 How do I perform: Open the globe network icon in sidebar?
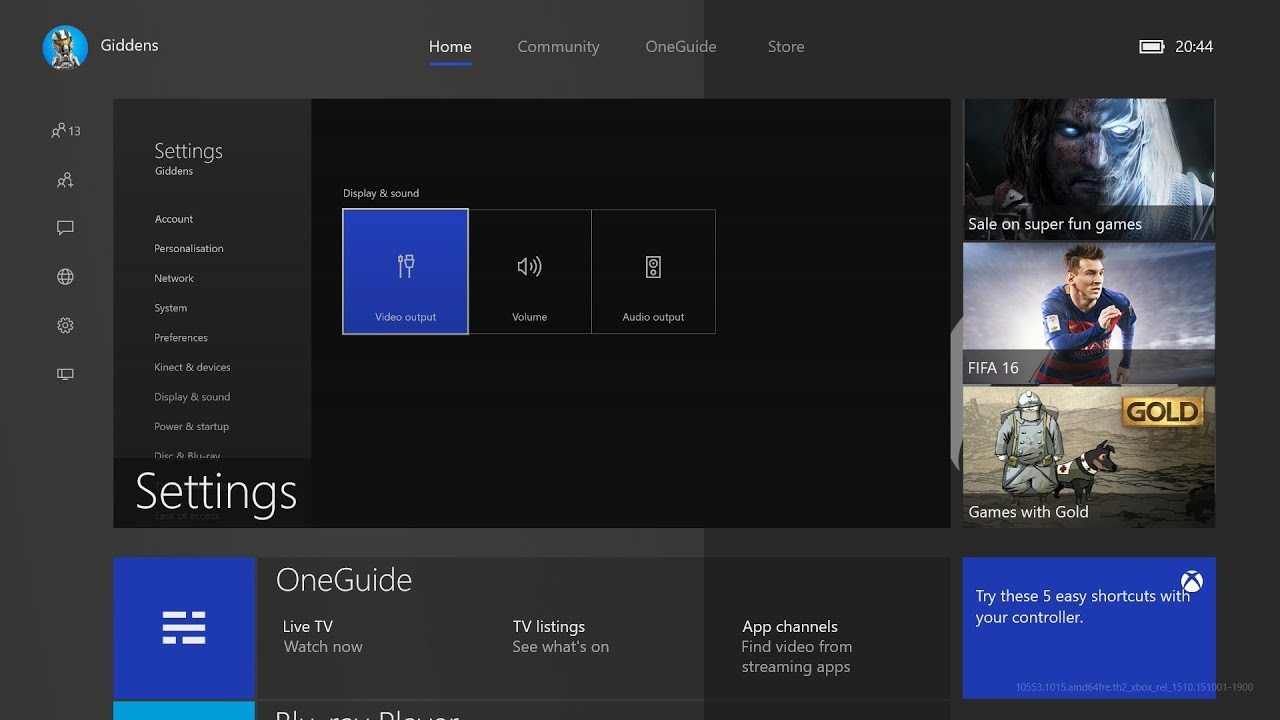coord(65,277)
